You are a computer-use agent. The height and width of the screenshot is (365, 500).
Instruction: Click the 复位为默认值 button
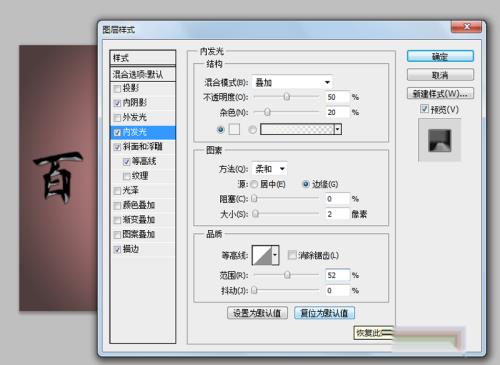324,313
